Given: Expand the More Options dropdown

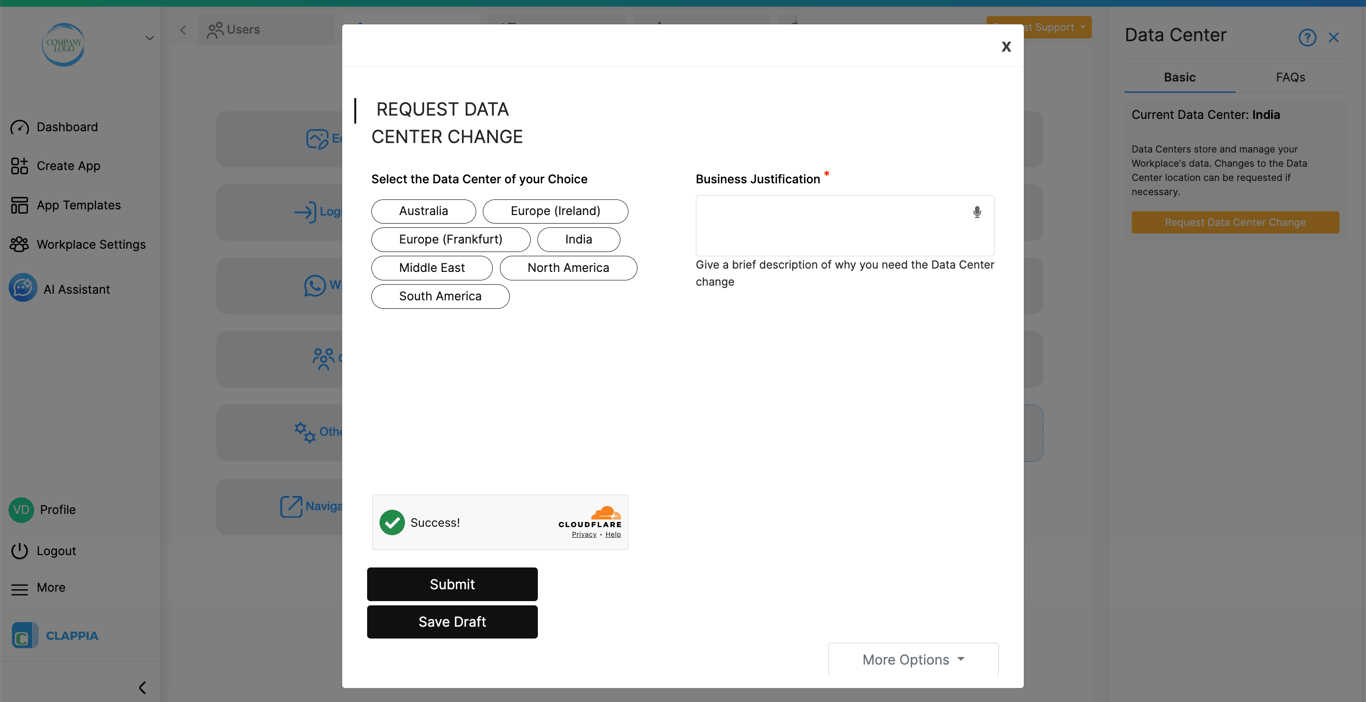Looking at the screenshot, I should [x=913, y=660].
